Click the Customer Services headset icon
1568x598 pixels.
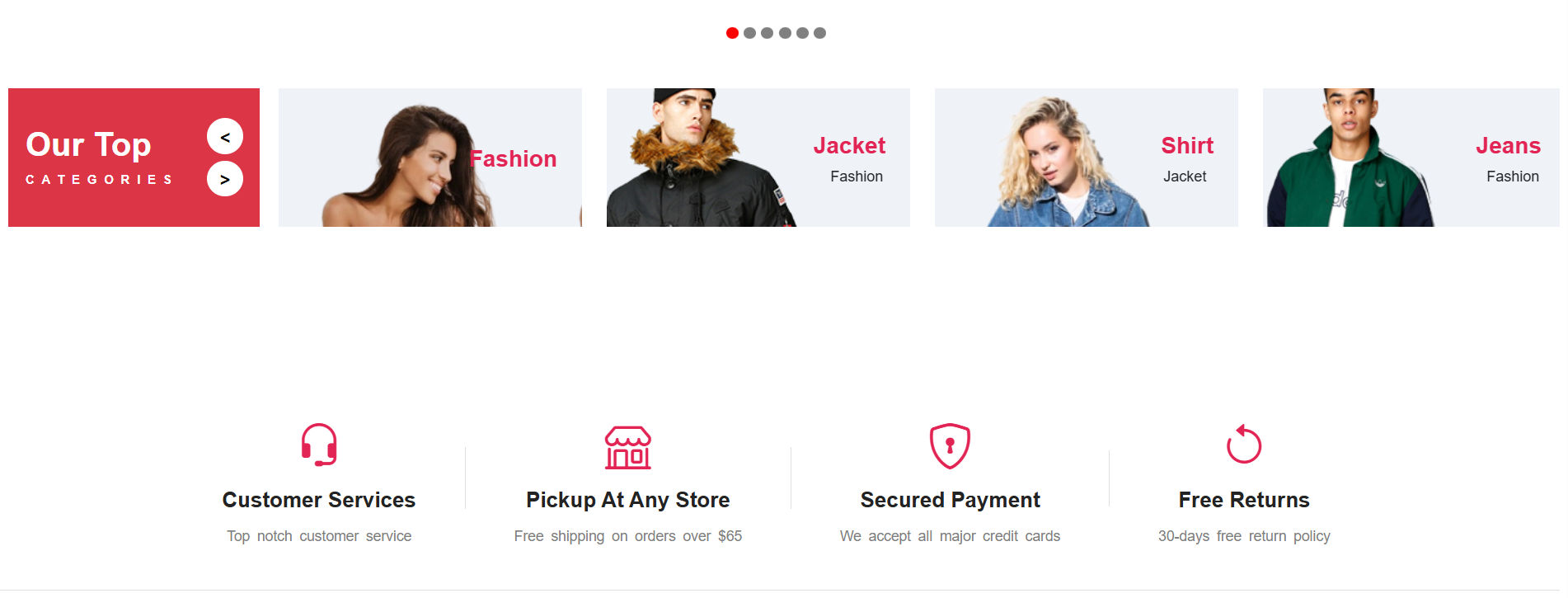[319, 445]
